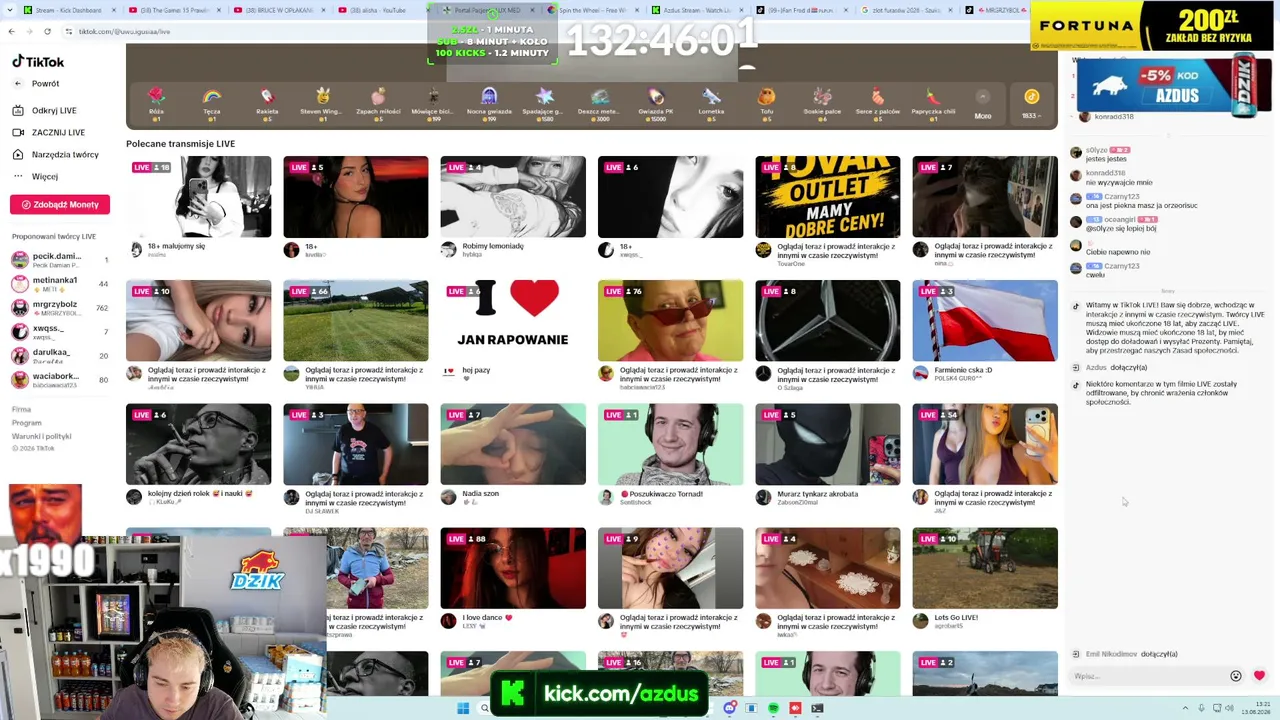Image resolution: width=1280 pixels, height=720 pixels.
Task: Open the Windows Start menu
Action: coord(463,709)
